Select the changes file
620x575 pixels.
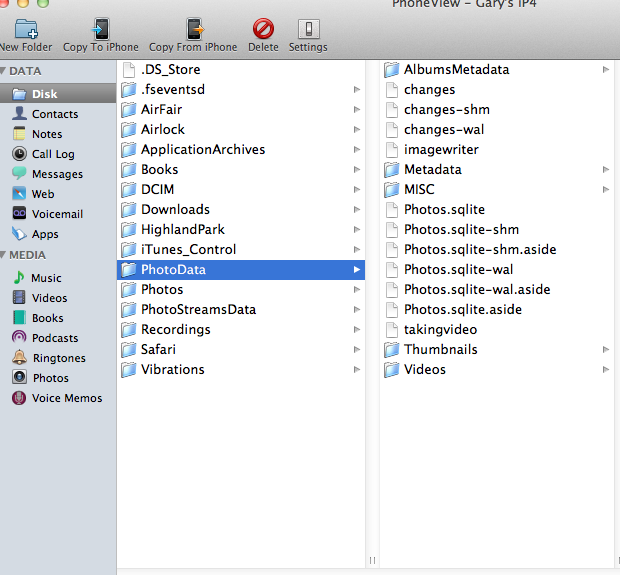click(x=497, y=90)
